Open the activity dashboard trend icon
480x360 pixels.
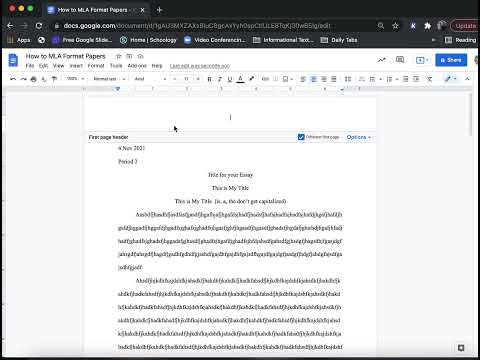[x=381, y=60]
